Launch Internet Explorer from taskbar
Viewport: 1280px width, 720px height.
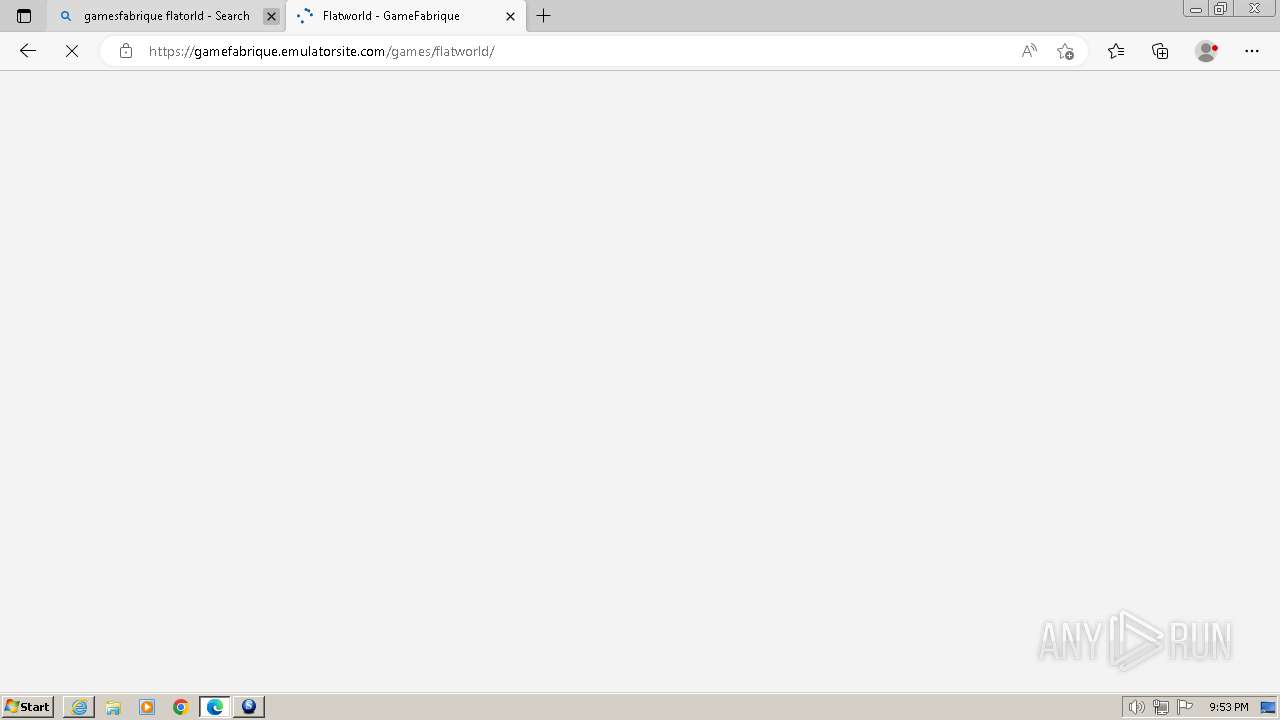pyautogui.click(x=79, y=707)
